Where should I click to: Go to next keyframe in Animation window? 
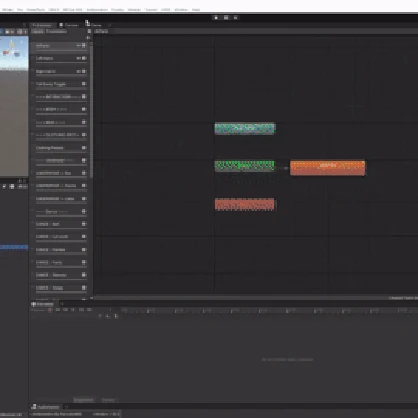point(81,310)
